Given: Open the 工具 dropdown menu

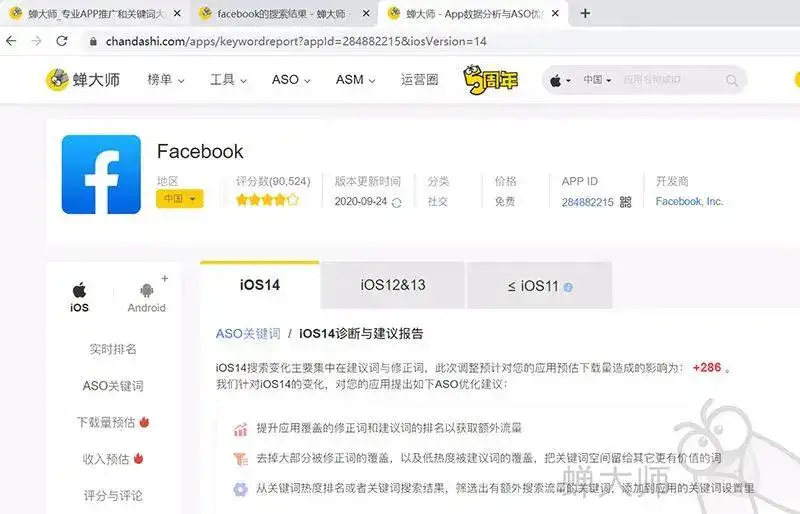Looking at the screenshot, I should click(x=228, y=80).
